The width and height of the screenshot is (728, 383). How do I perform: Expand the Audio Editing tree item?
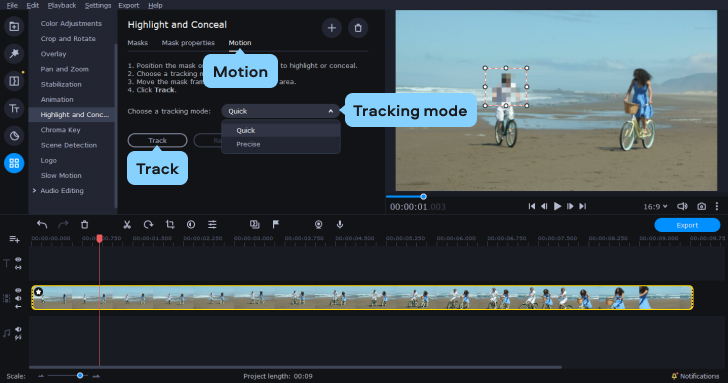[34, 191]
